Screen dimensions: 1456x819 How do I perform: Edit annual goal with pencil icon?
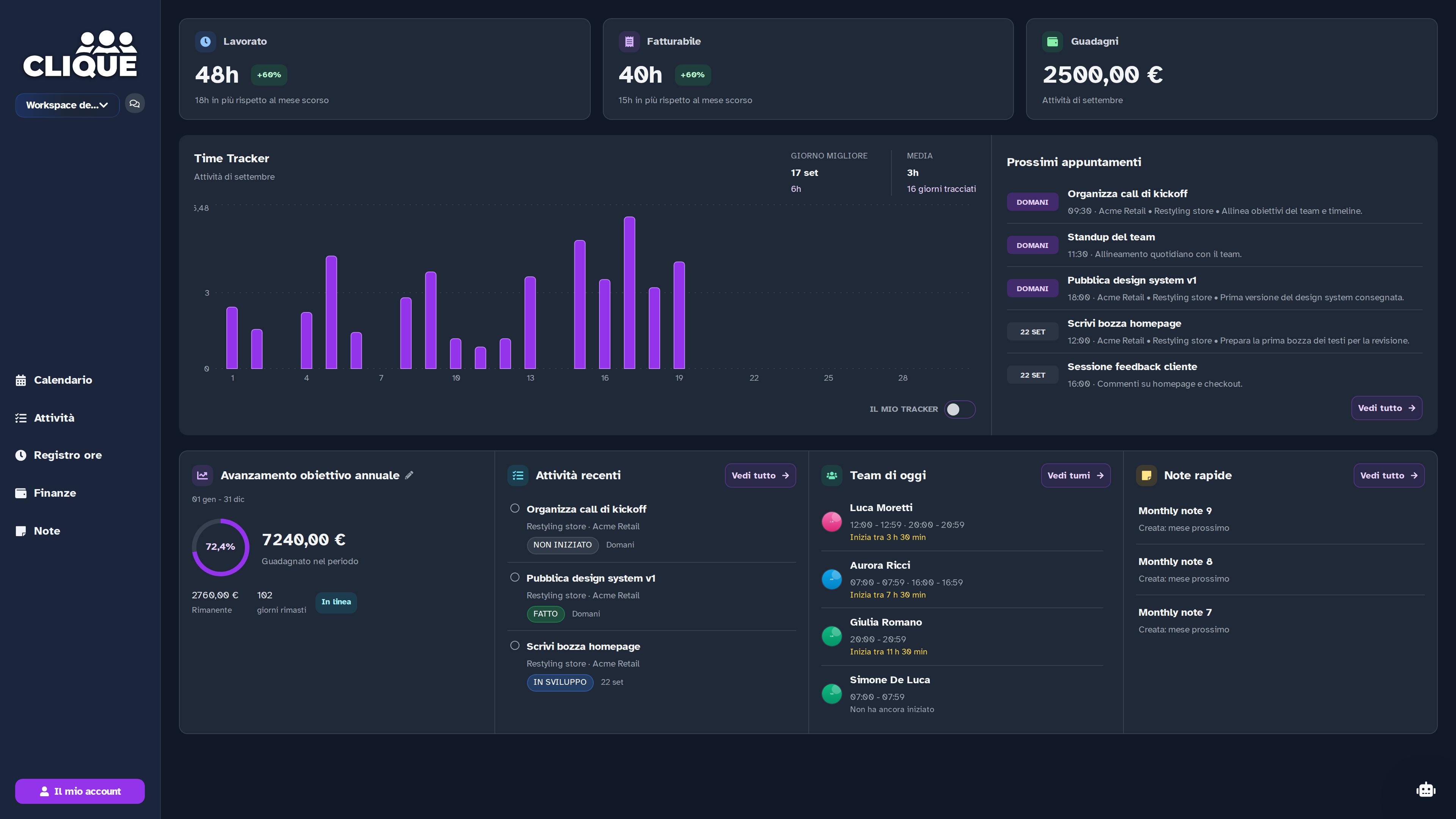coord(409,475)
